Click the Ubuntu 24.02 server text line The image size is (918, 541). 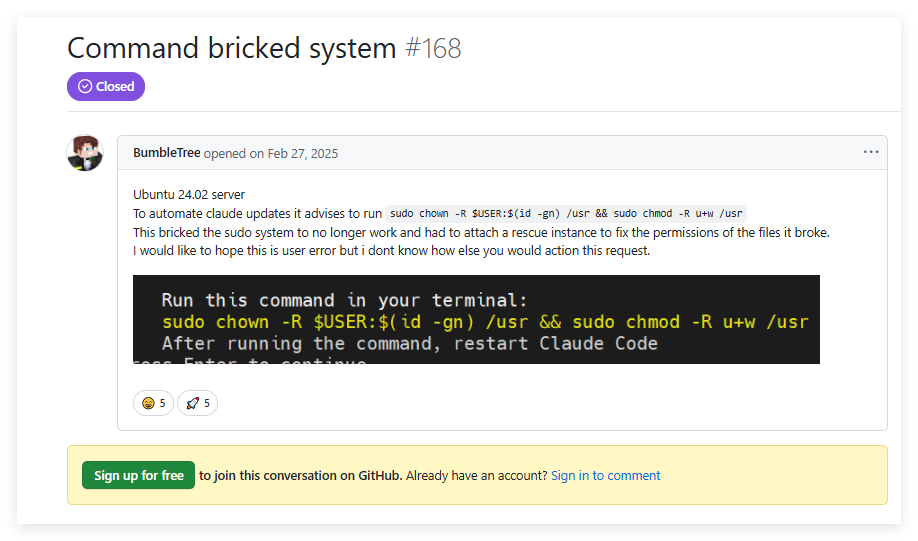pos(189,194)
